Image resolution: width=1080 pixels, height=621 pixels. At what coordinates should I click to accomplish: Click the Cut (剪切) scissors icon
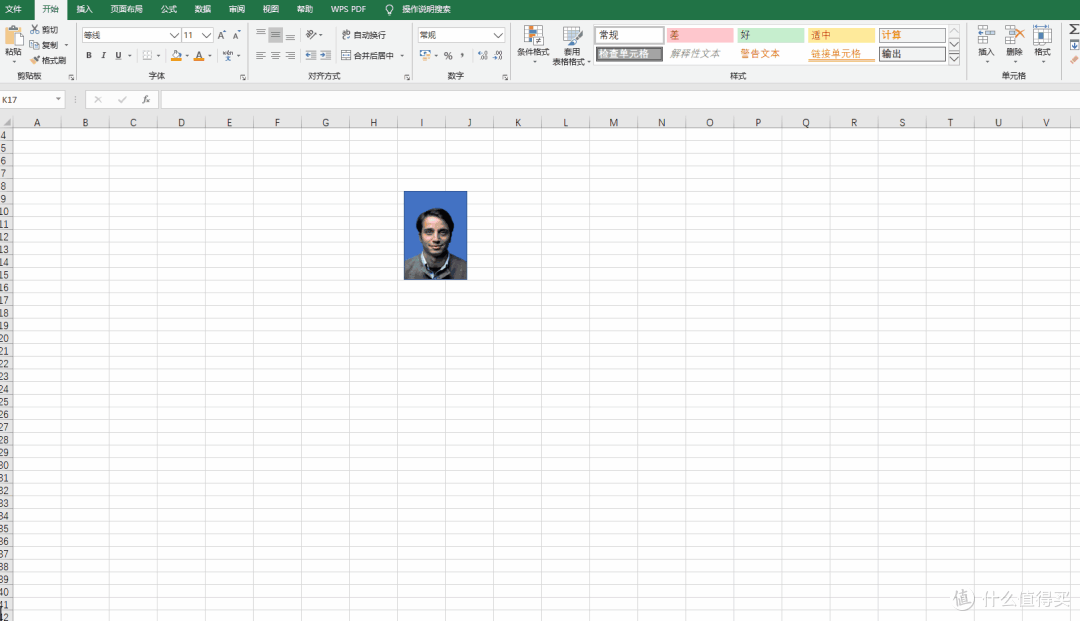[x=34, y=30]
